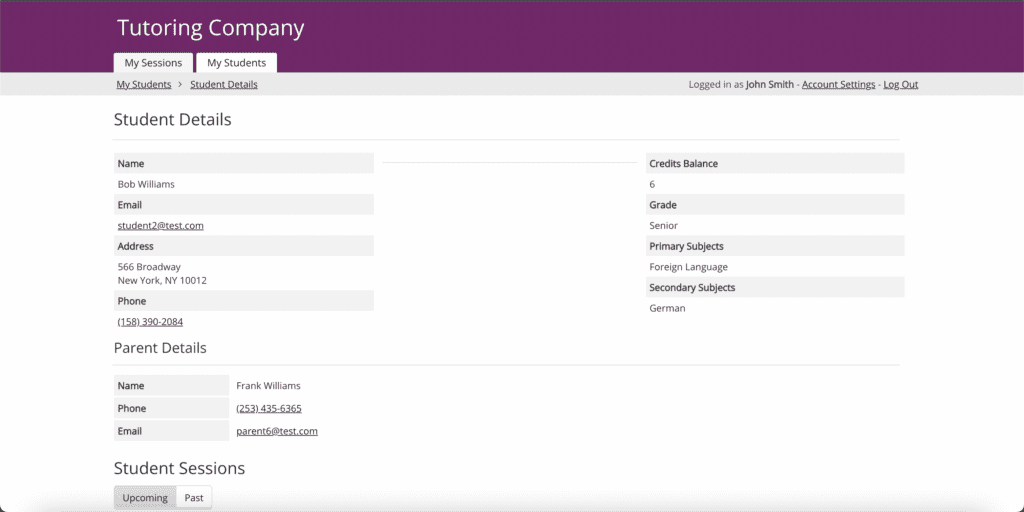Viewport: 1024px width, 512px height.
Task: Click the Student Details page heading
Action: tap(172, 120)
